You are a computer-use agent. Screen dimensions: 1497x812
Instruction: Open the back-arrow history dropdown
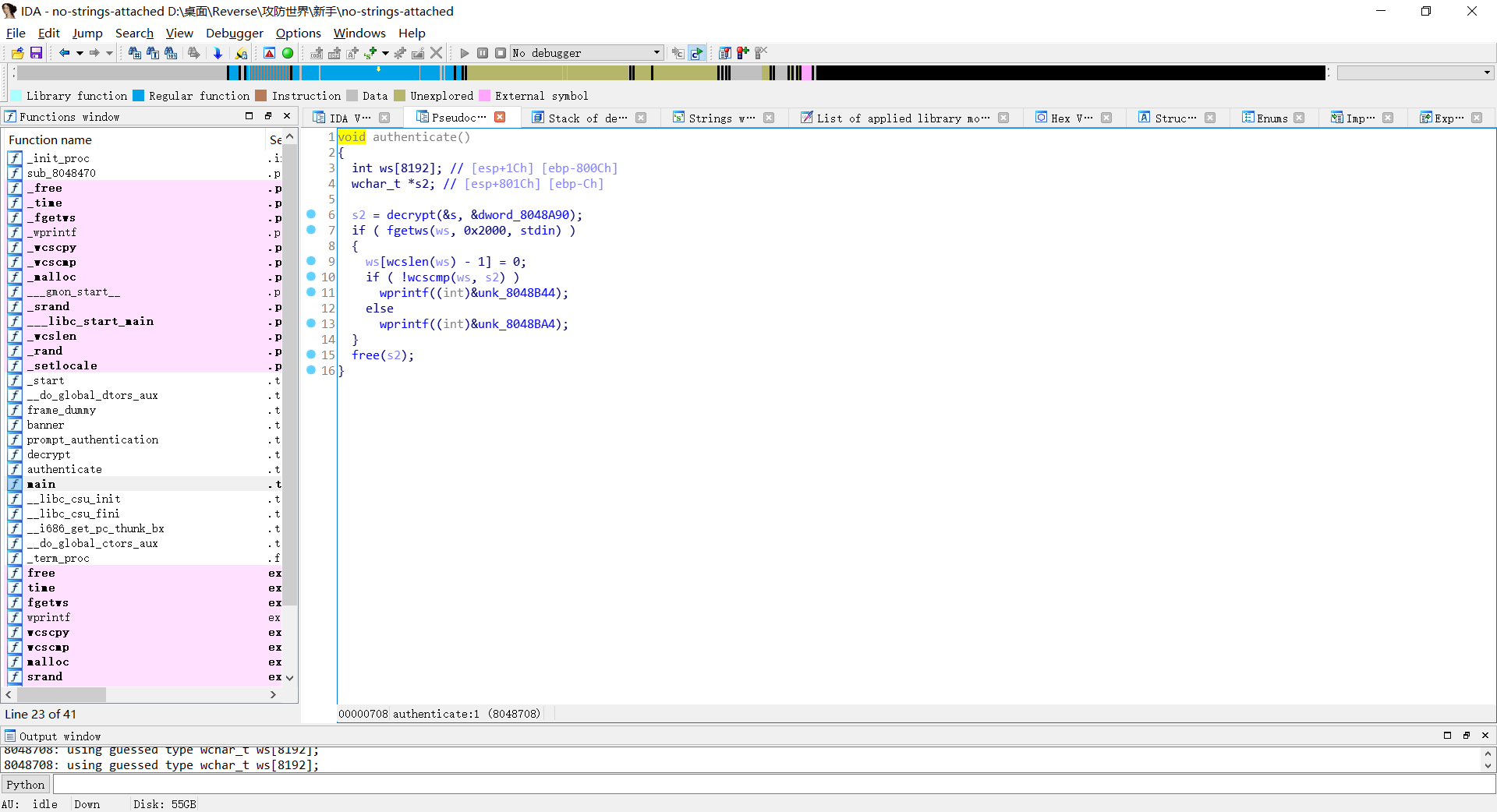[80, 53]
